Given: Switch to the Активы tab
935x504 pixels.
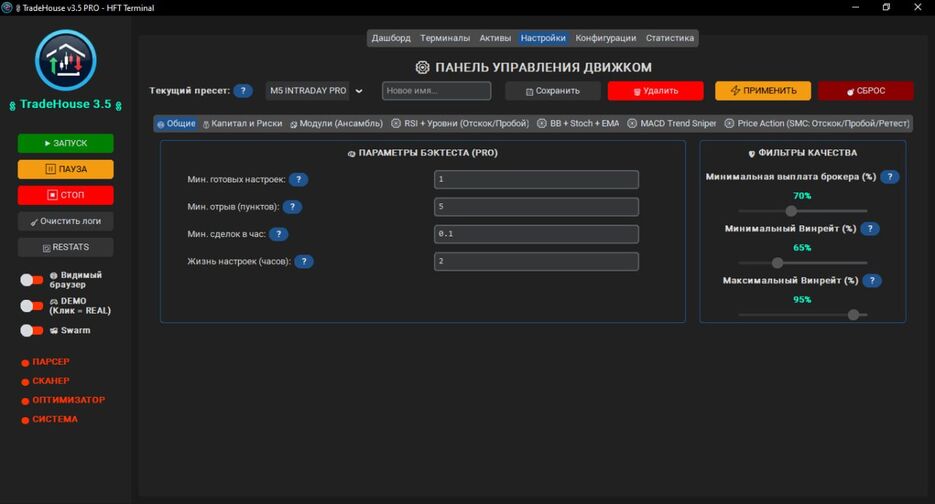Looking at the screenshot, I should (x=495, y=38).
